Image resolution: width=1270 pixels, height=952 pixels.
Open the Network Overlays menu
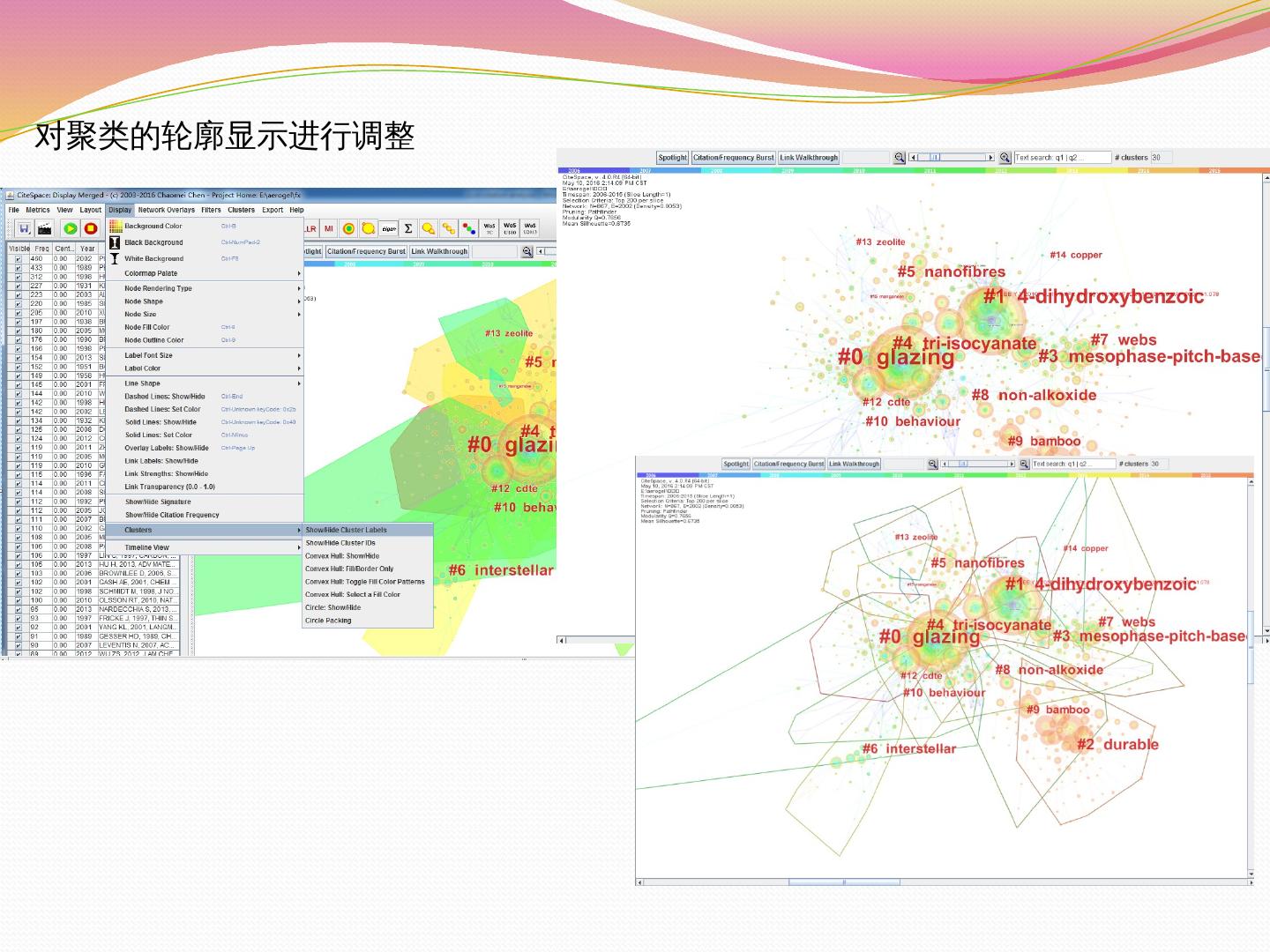click(166, 210)
